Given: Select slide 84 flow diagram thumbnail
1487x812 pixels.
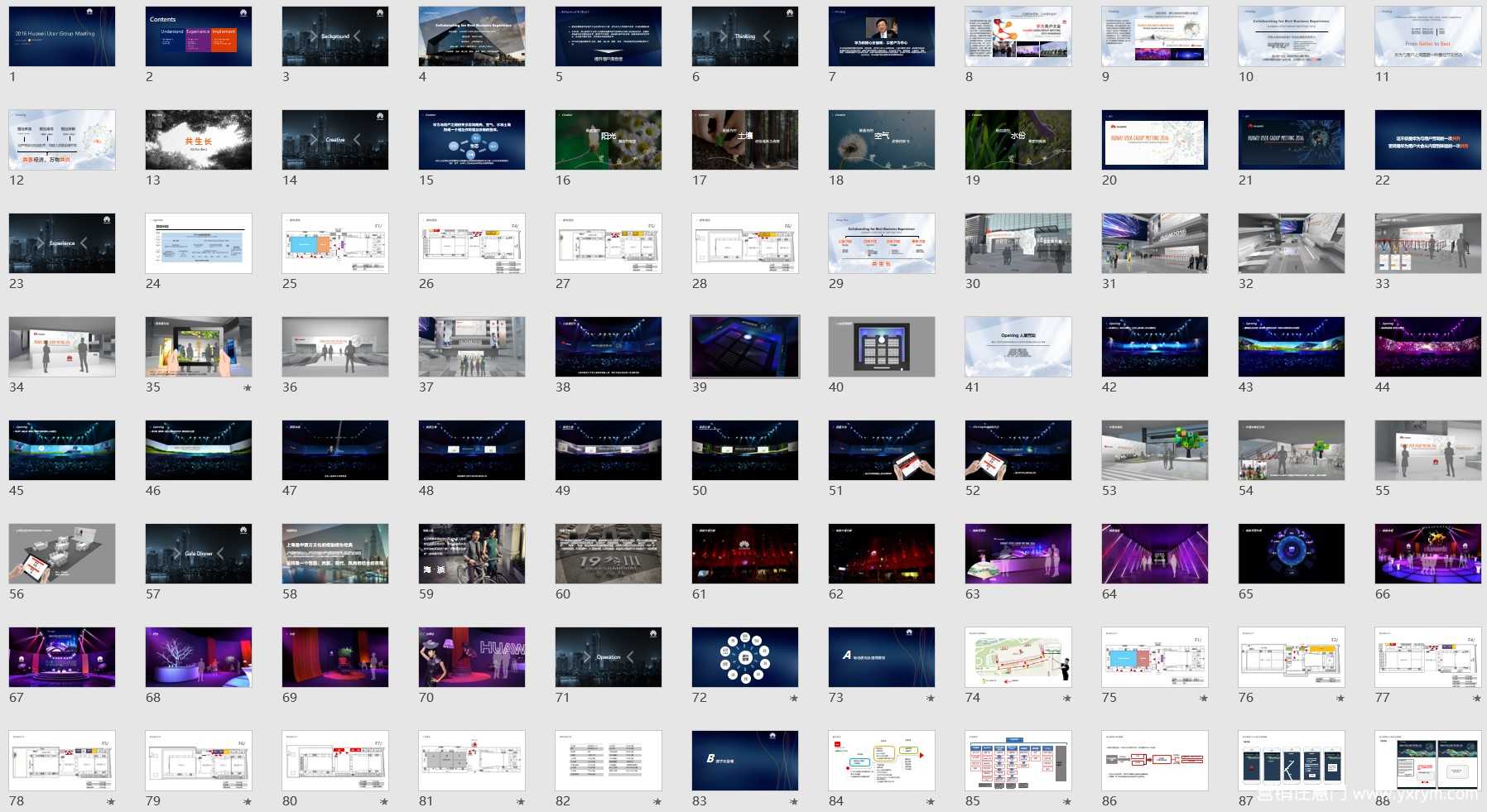Looking at the screenshot, I should click(882, 761).
